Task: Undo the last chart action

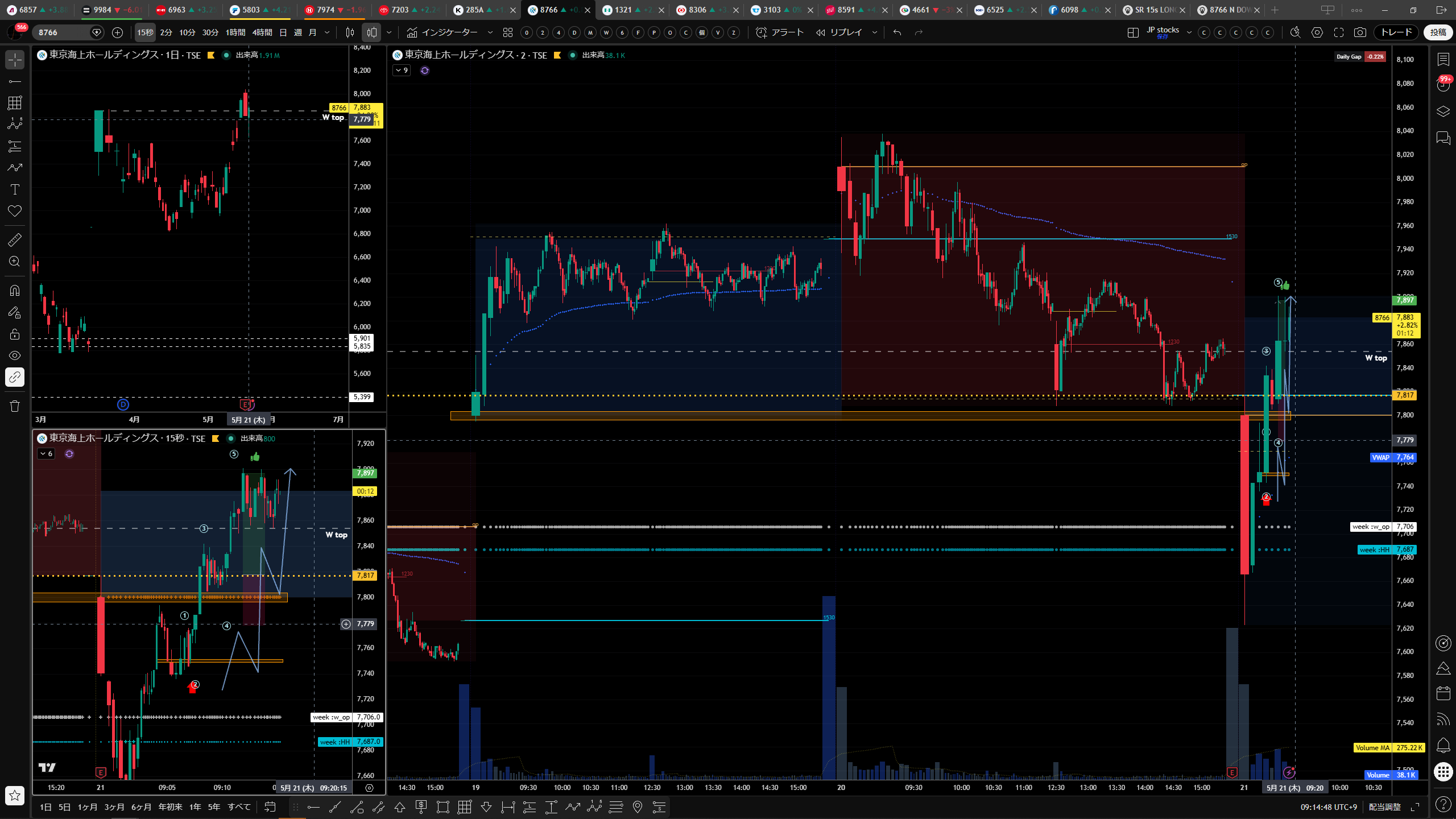Action: coord(897,32)
